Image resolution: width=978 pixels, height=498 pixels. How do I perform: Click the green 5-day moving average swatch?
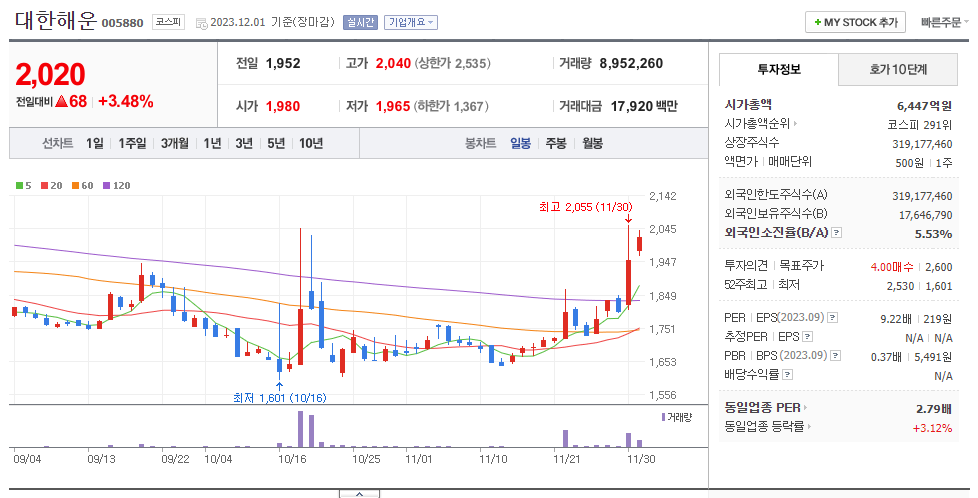(x=19, y=185)
